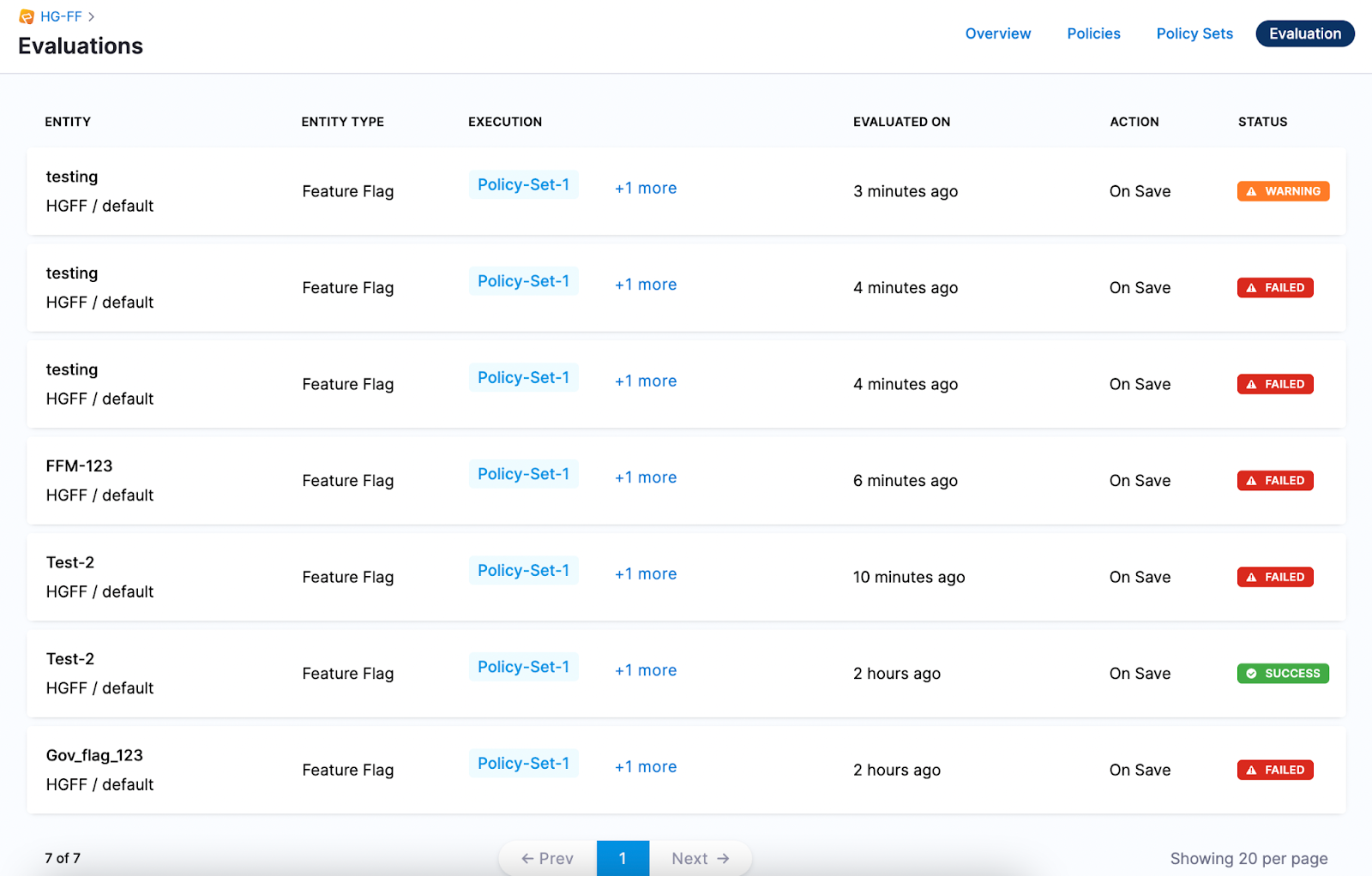Image resolution: width=1372 pixels, height=876 pixels.
Task: Click the Harness project logo icon
Action: (27, 17)
